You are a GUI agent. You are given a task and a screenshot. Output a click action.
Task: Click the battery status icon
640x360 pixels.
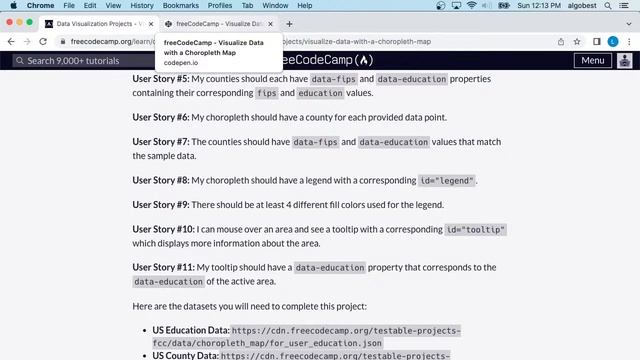504,5
